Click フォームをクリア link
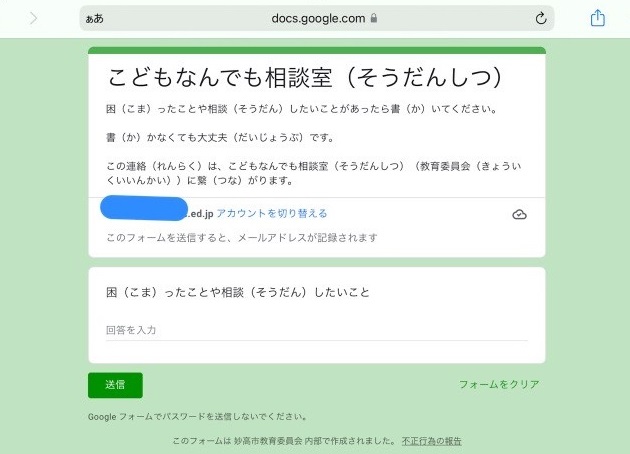 pos(499,384)
